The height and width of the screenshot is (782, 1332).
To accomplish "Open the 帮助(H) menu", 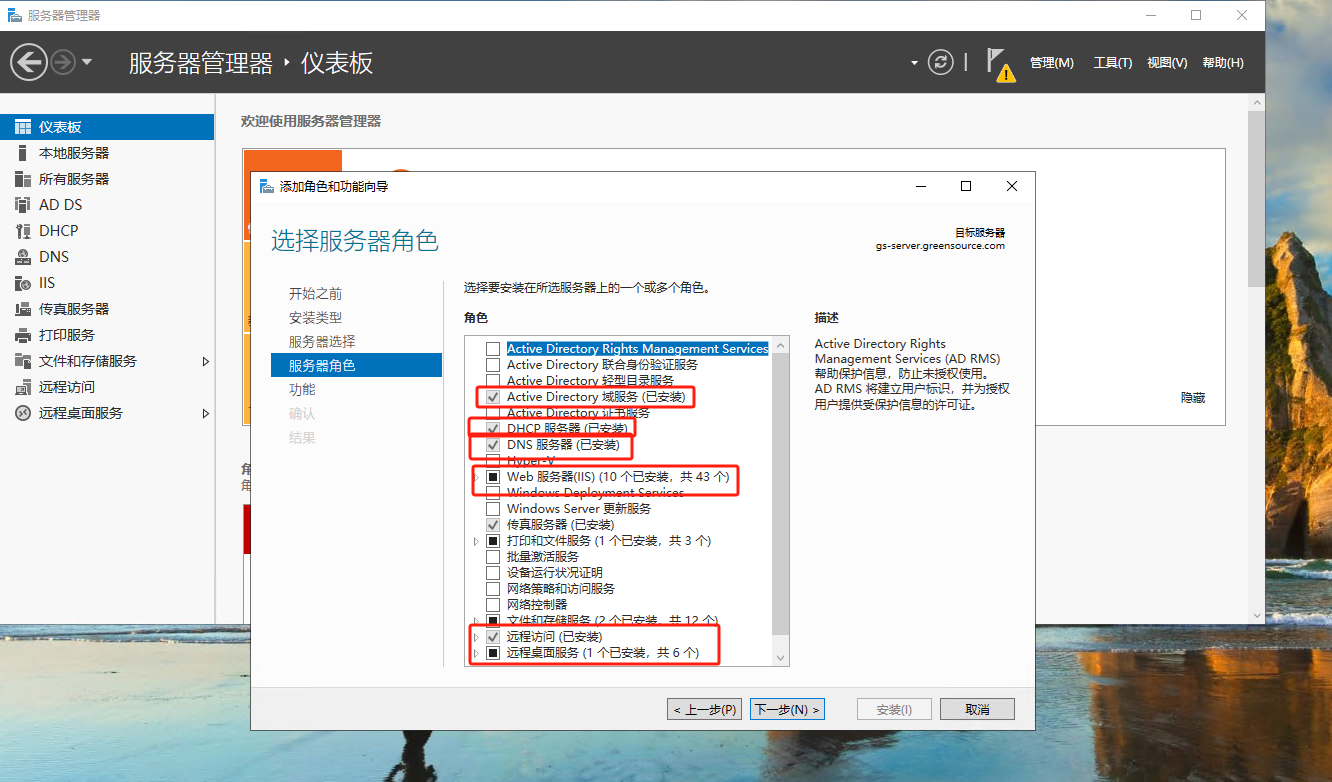I will pos(1223,63).
